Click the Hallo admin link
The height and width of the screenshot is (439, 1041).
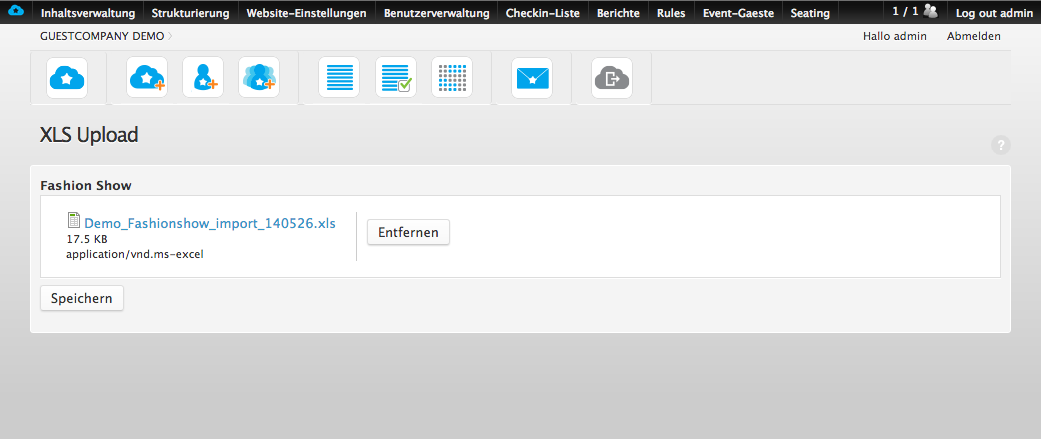(894, 37)
